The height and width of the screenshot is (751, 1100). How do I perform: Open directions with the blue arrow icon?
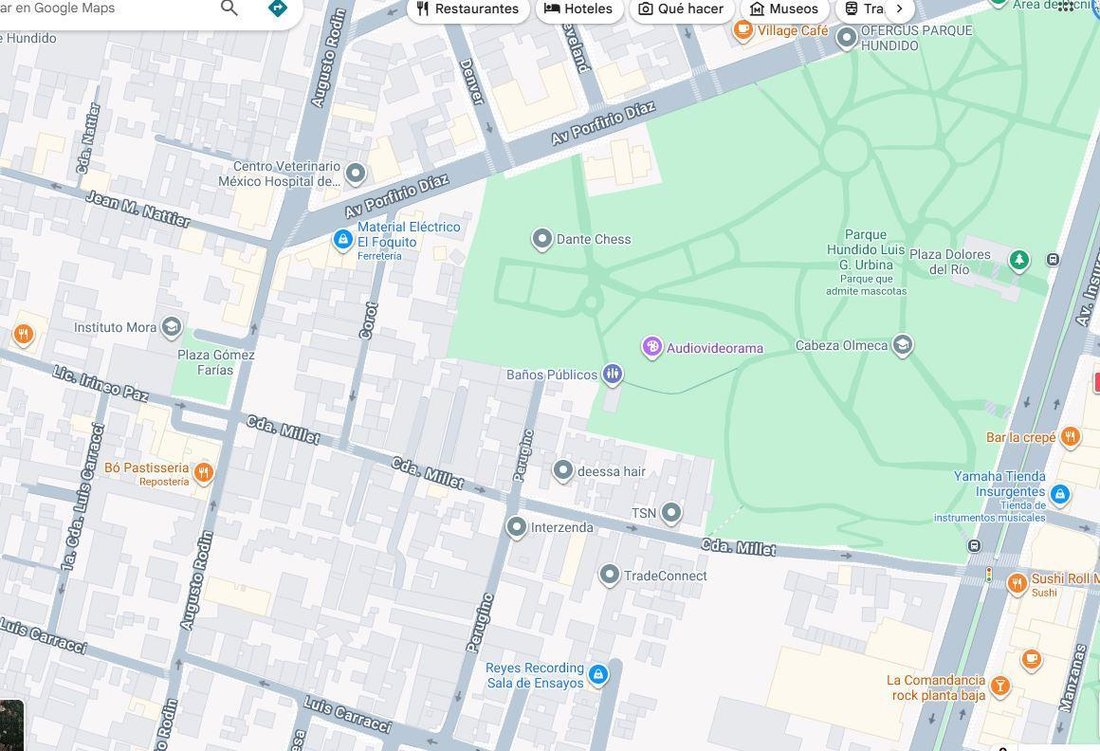[x=278, y=8]
